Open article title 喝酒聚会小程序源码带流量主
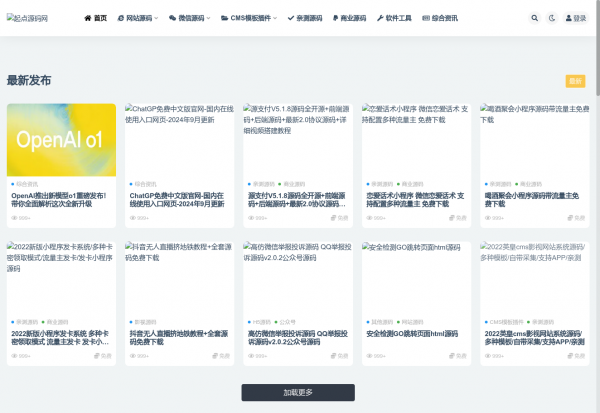This screenshot has width=600, height=413. coord(532,199)
